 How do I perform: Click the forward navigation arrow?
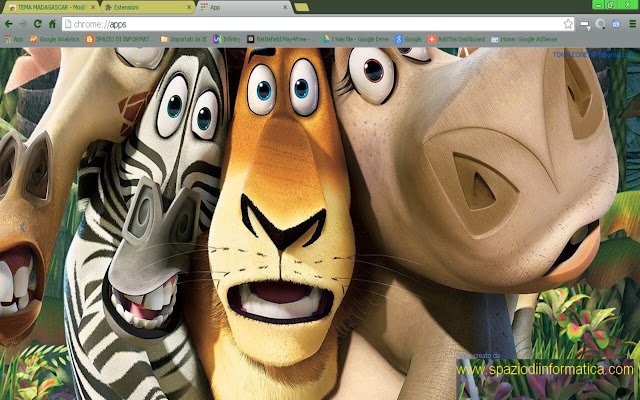(x=23, y=24)
